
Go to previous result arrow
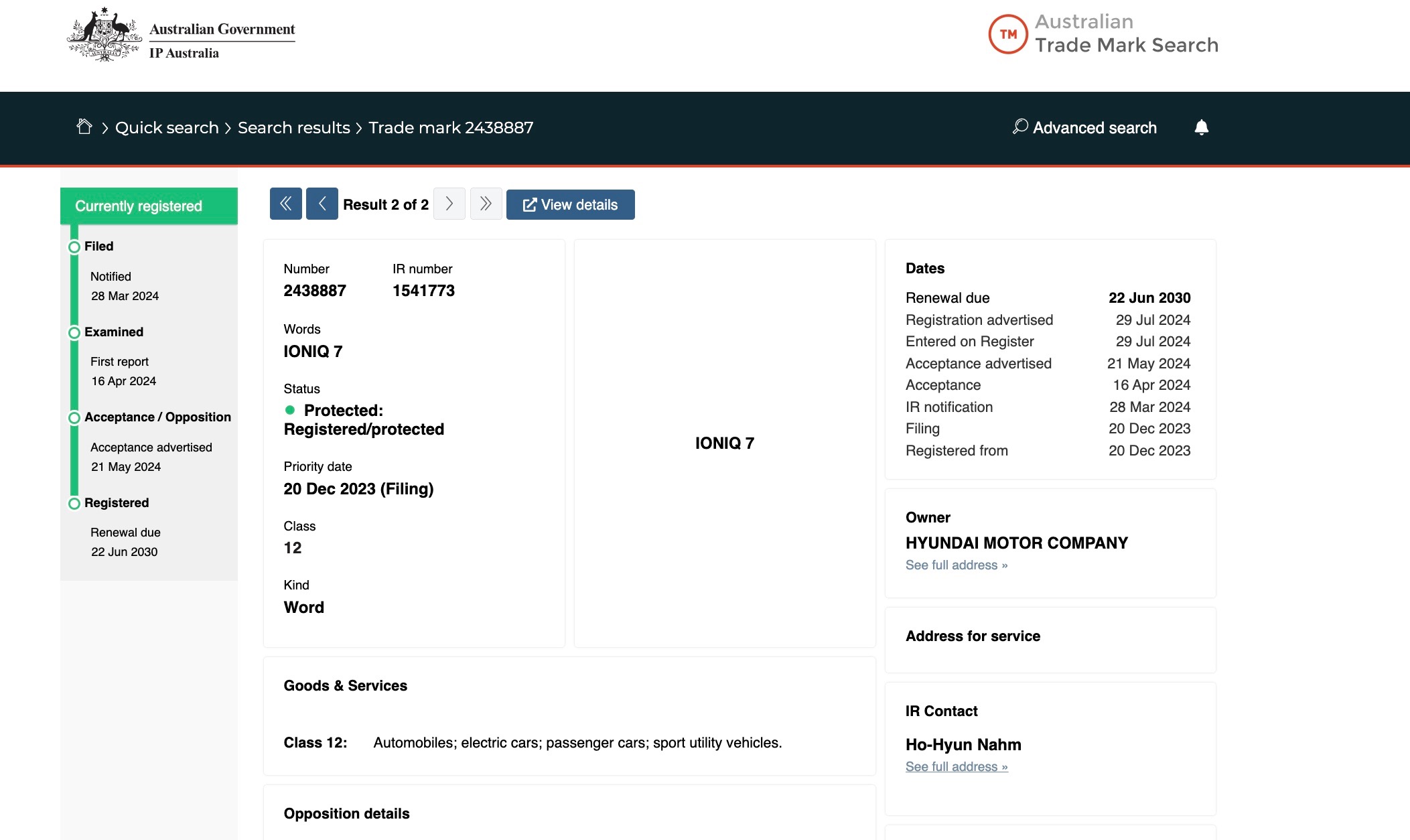pyautogui.click(x=322, y=204)
